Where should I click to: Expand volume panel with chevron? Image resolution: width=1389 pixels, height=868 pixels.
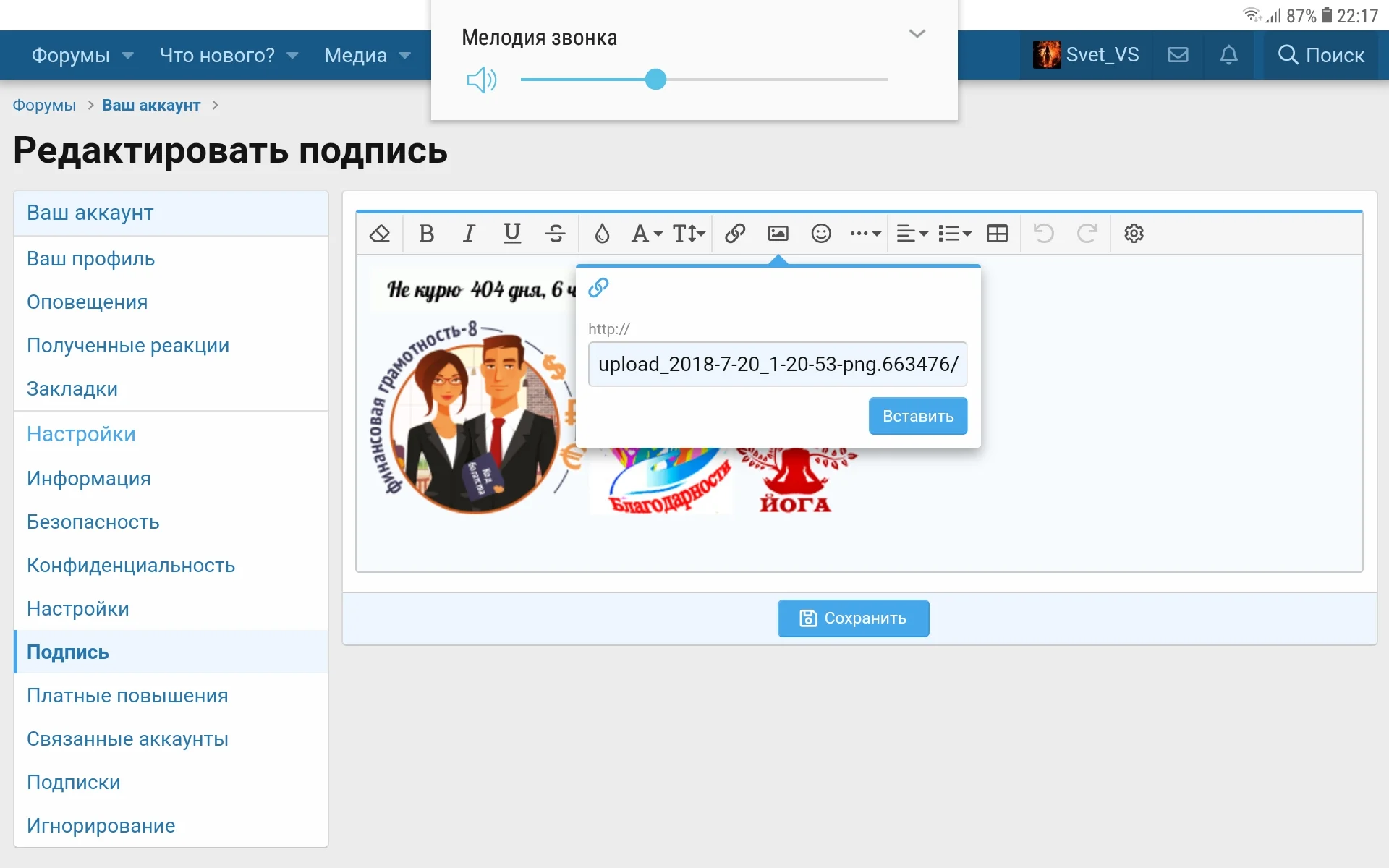tap(917, 34)
